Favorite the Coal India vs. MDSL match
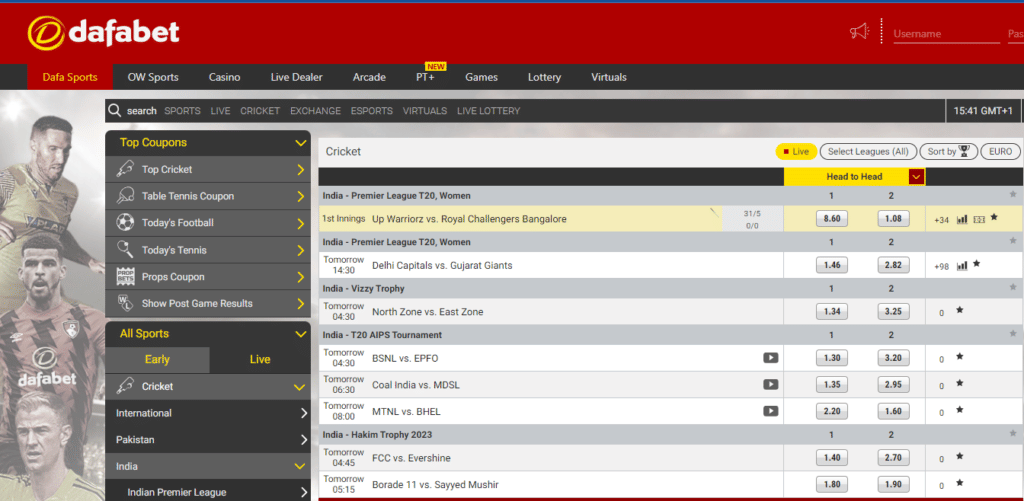 click(x=959, y=383)
